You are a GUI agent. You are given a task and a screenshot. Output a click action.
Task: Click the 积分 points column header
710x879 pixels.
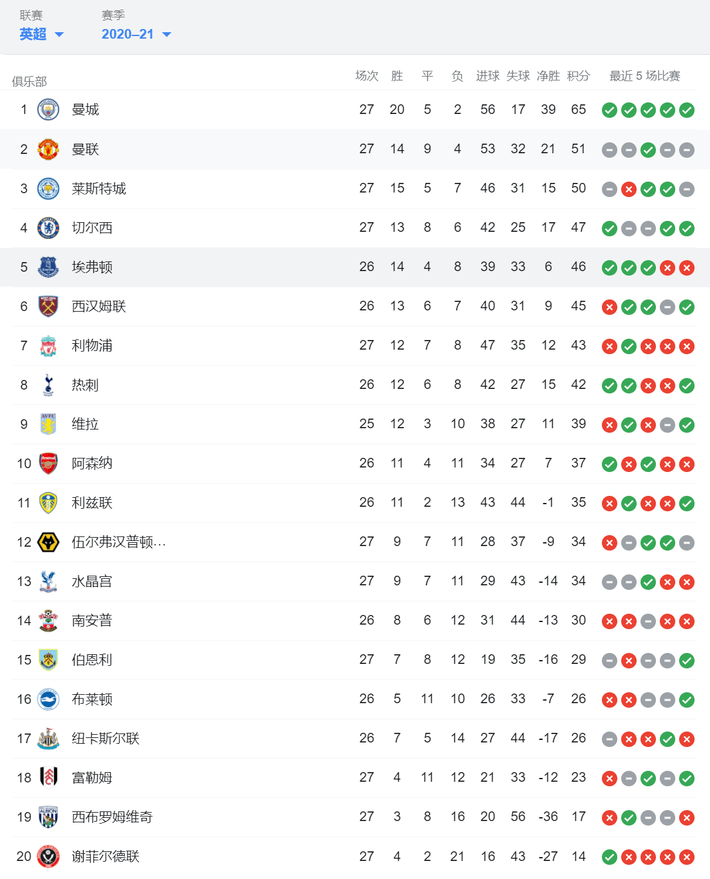tap(578, 76)
